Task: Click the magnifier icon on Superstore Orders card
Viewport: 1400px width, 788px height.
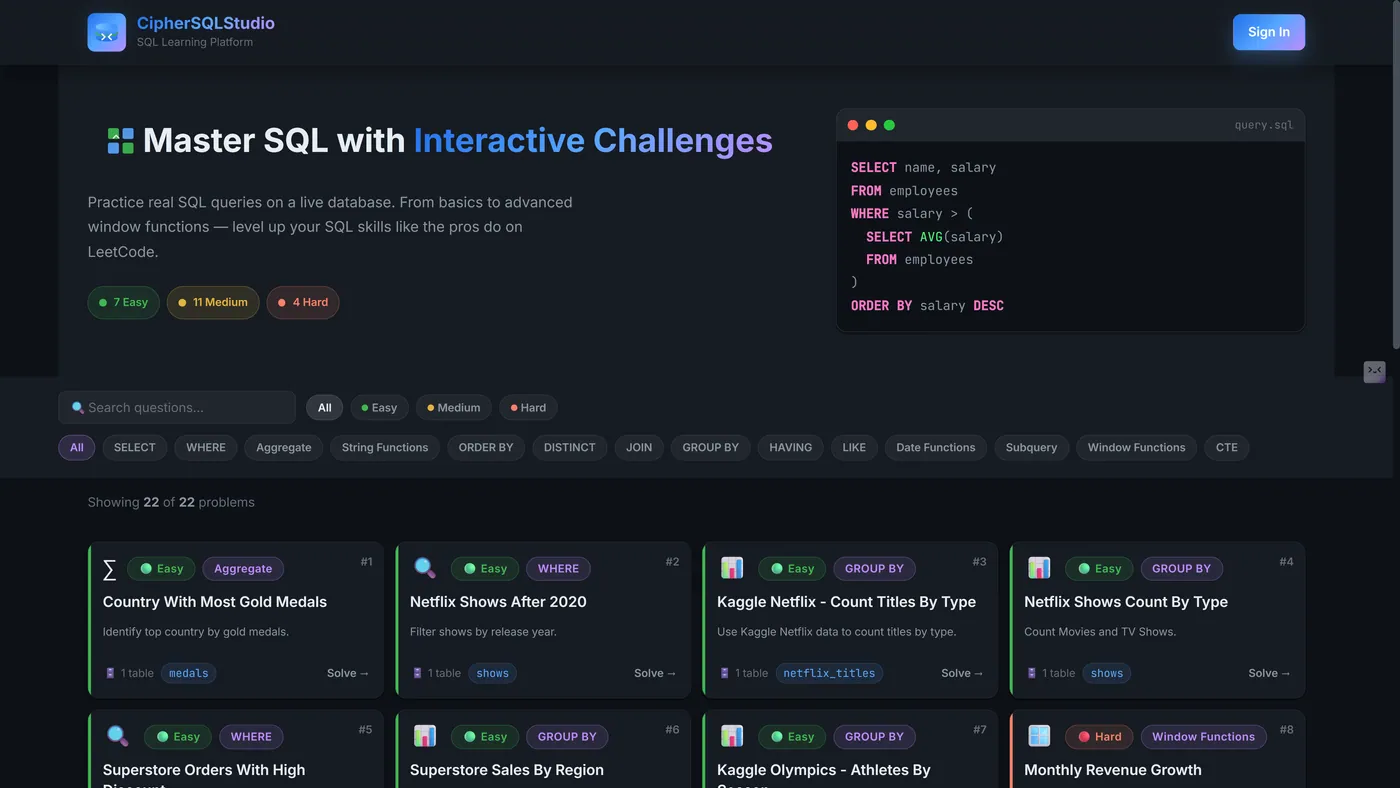Action: pos(118,736)
